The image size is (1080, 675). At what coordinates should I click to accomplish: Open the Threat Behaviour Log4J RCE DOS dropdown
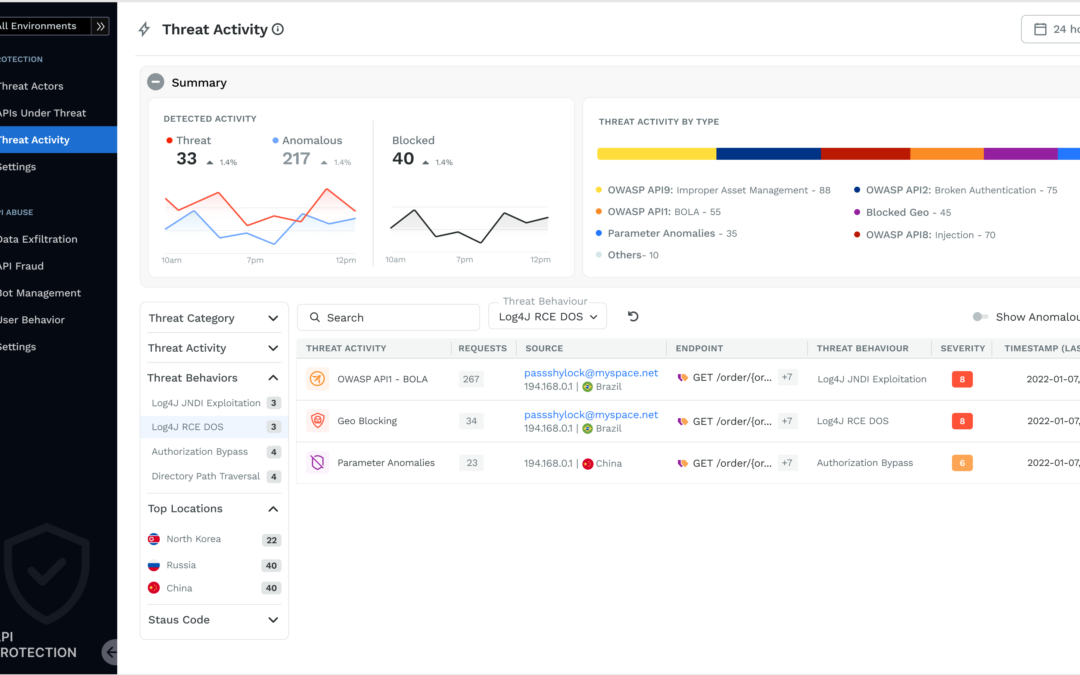tap(547, 317)
